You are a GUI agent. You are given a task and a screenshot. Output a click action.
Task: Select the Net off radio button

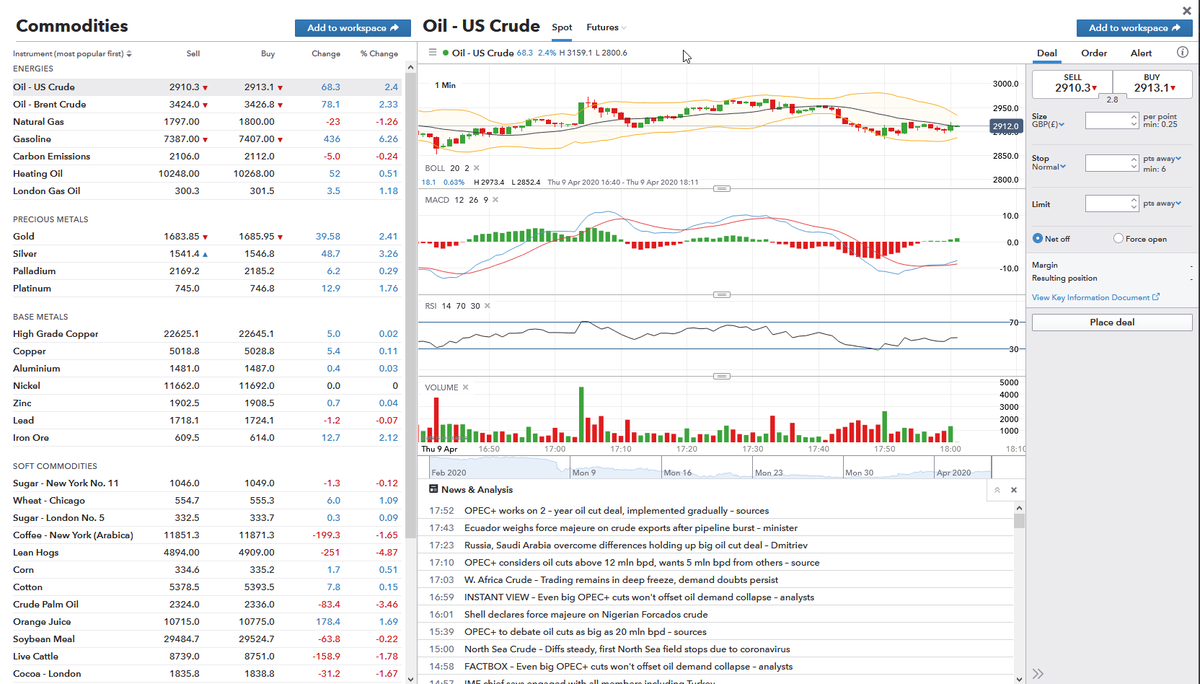click(1037, 239)
